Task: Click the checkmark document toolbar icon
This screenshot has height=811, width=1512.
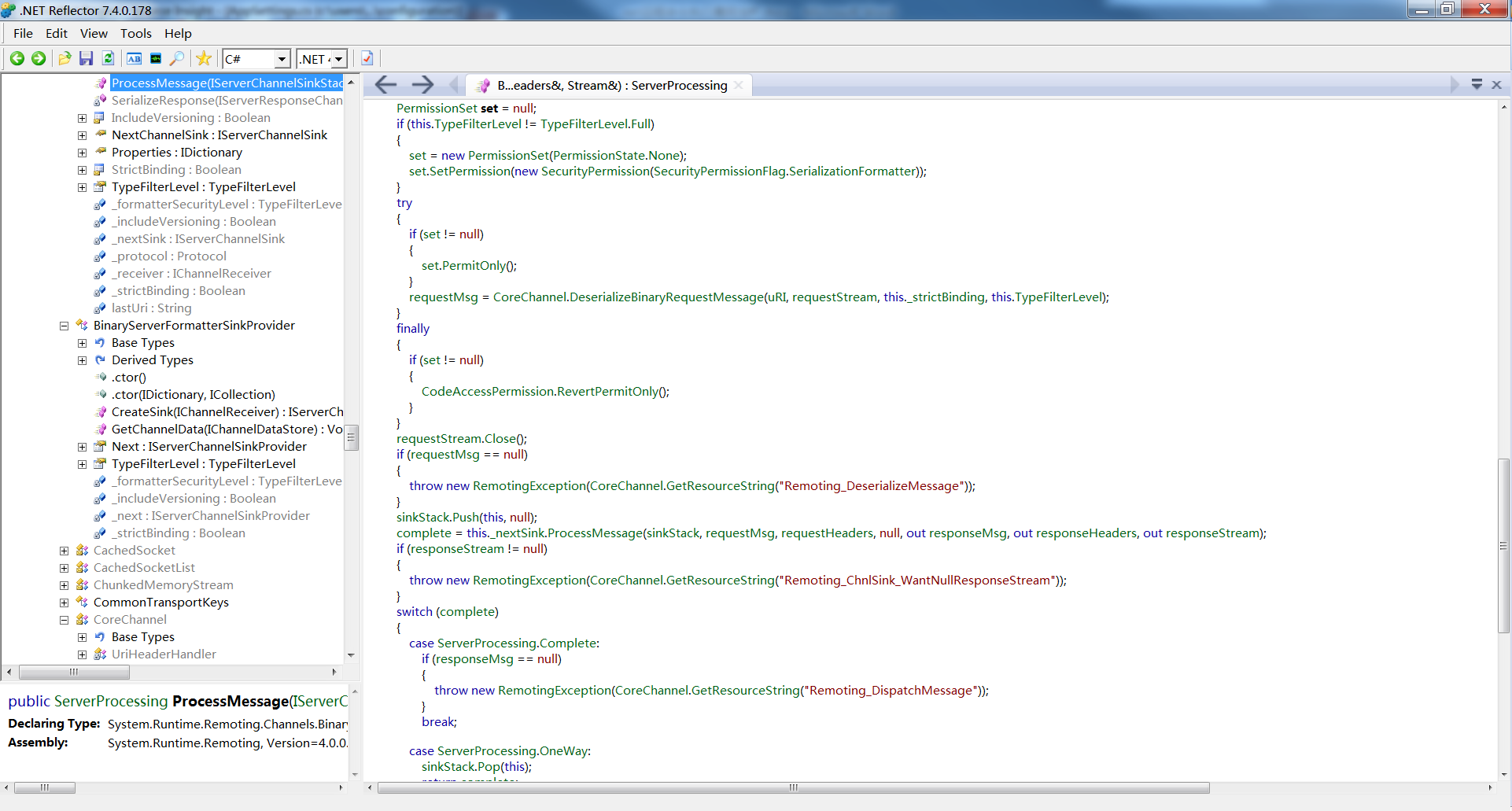Action: pos(367,58)
